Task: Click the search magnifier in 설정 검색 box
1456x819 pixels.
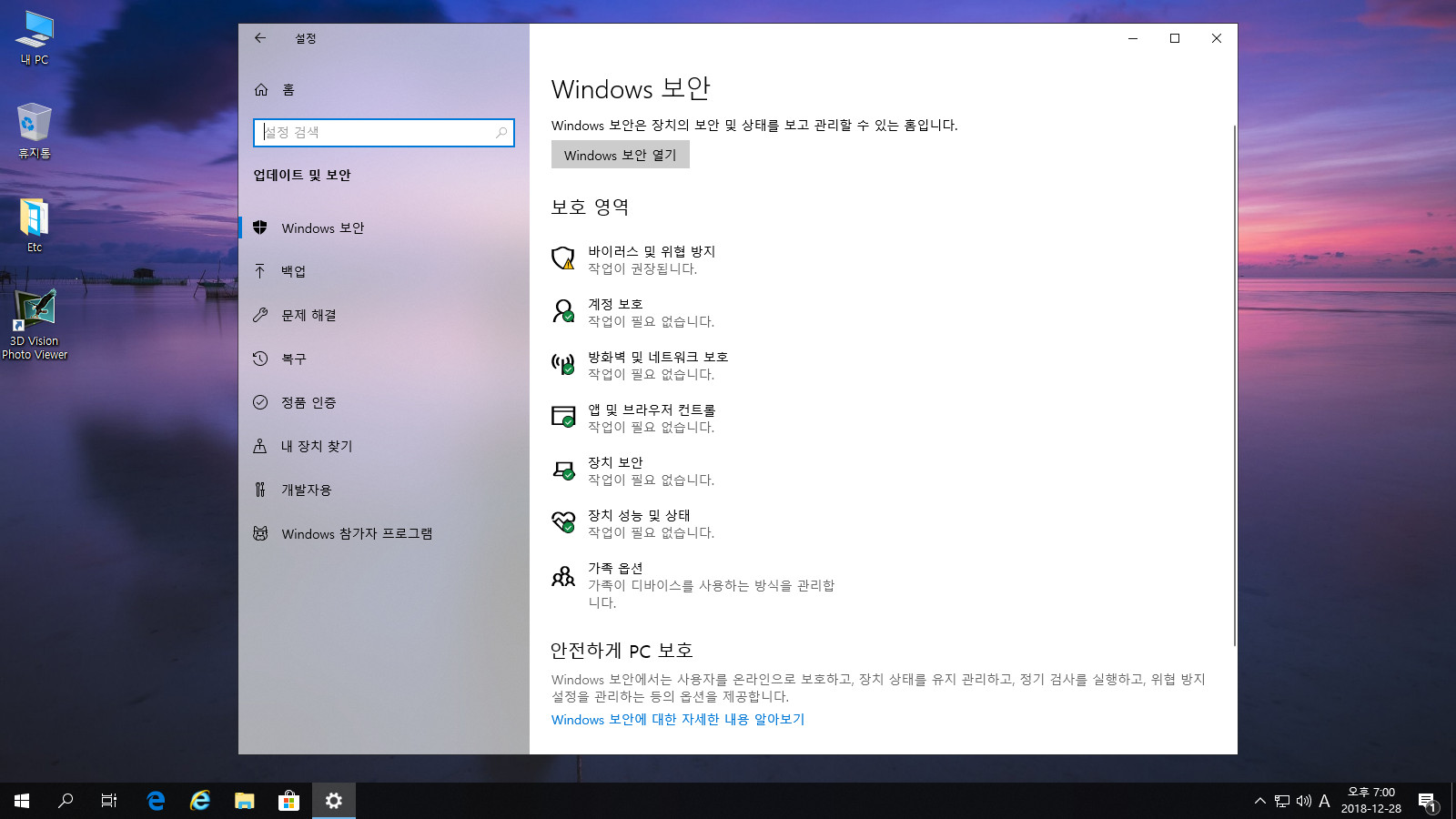Action: [501, 133]
